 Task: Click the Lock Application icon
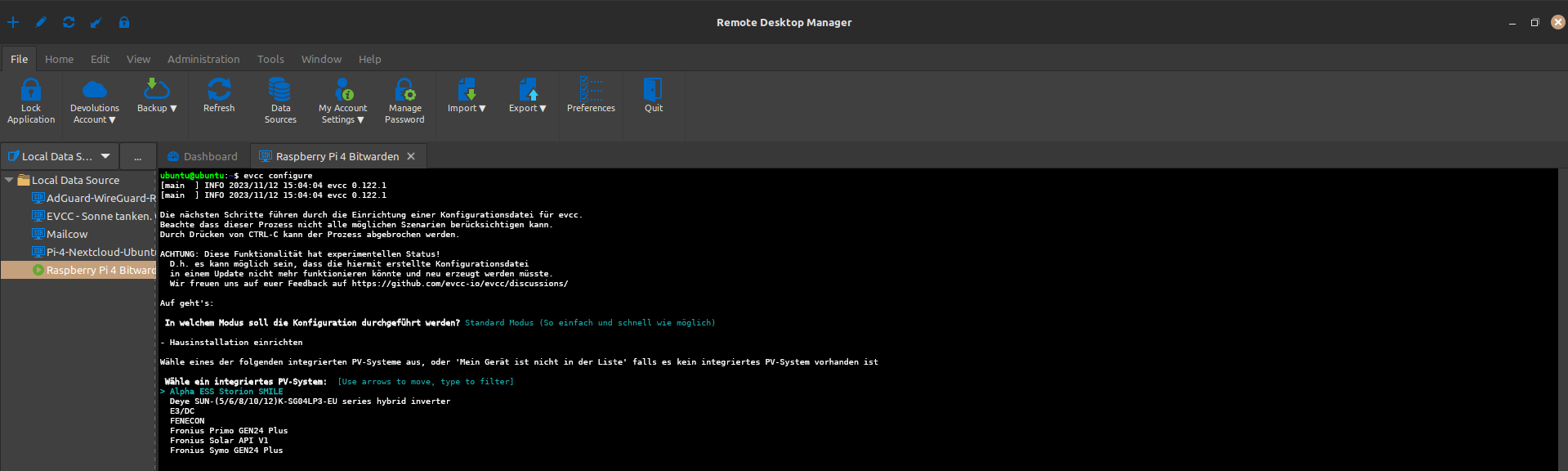[31, 90]
